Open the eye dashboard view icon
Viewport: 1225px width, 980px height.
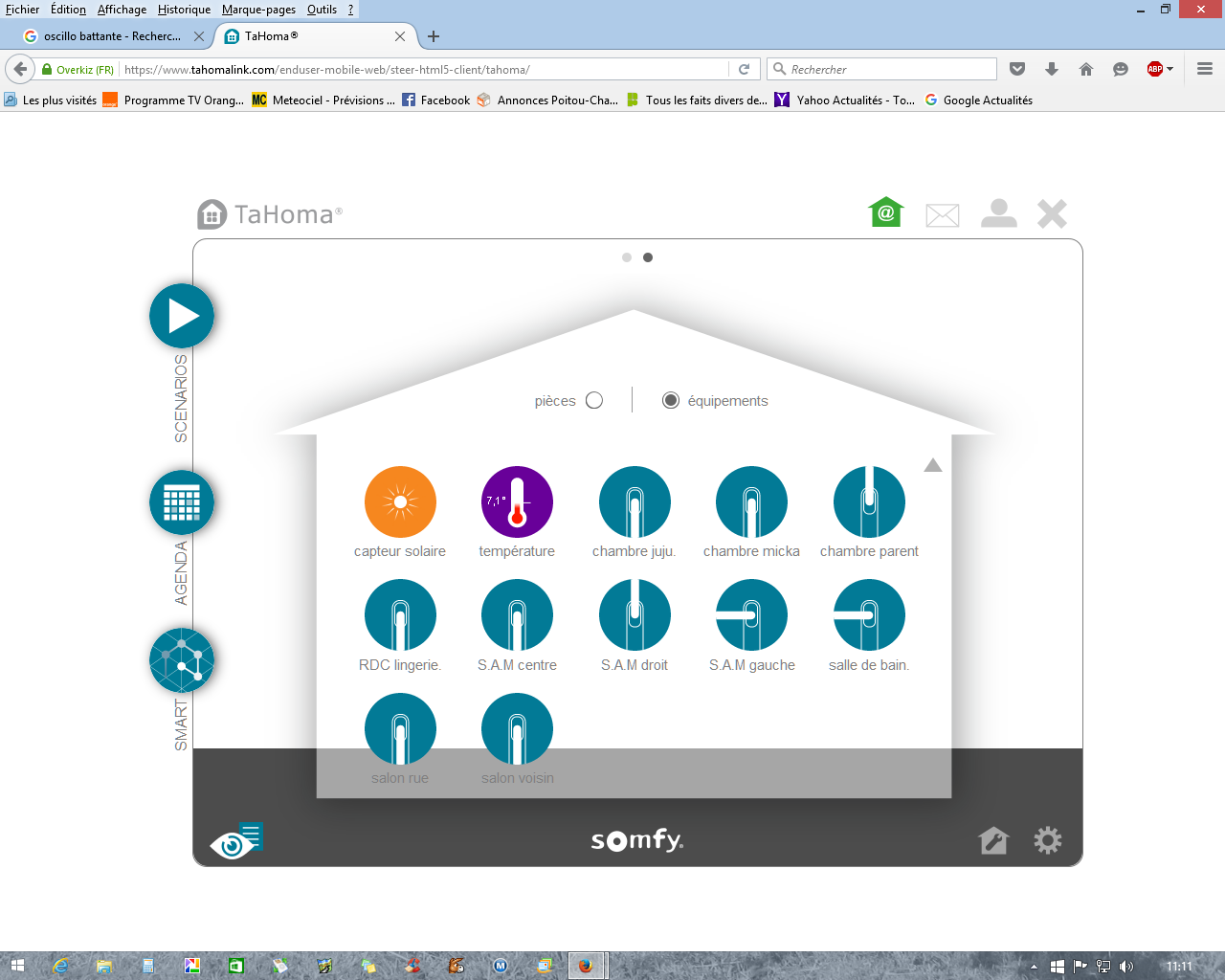[x=236, y=841]
